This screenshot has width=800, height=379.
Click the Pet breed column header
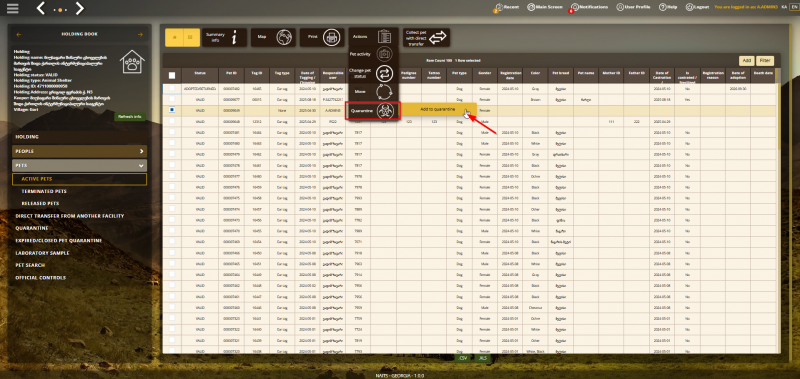(560, 75)
